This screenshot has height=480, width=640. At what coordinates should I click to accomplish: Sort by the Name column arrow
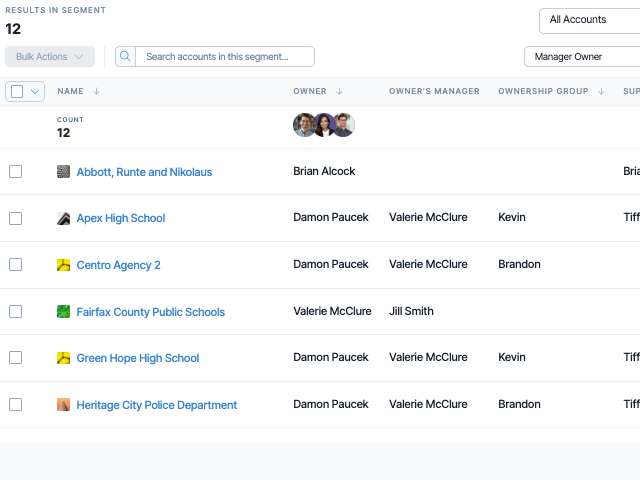pos(96,91)
